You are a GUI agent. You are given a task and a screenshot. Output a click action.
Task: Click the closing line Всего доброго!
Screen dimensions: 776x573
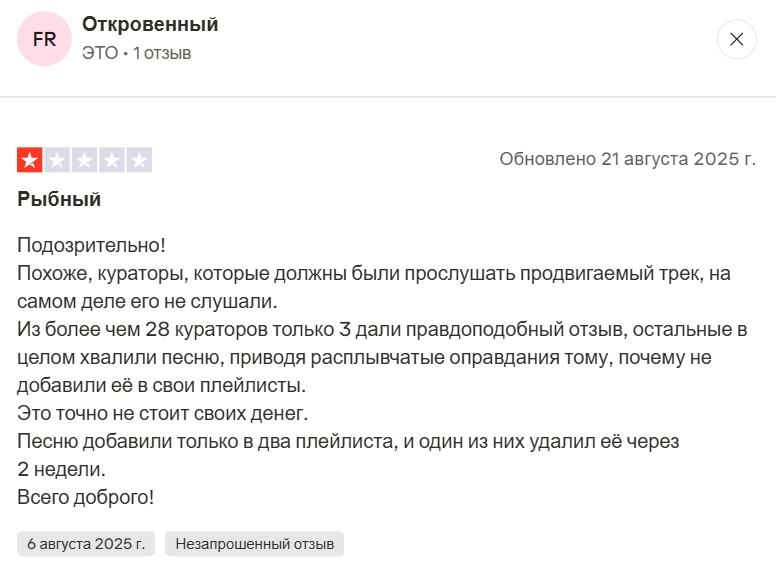point(86,497)
